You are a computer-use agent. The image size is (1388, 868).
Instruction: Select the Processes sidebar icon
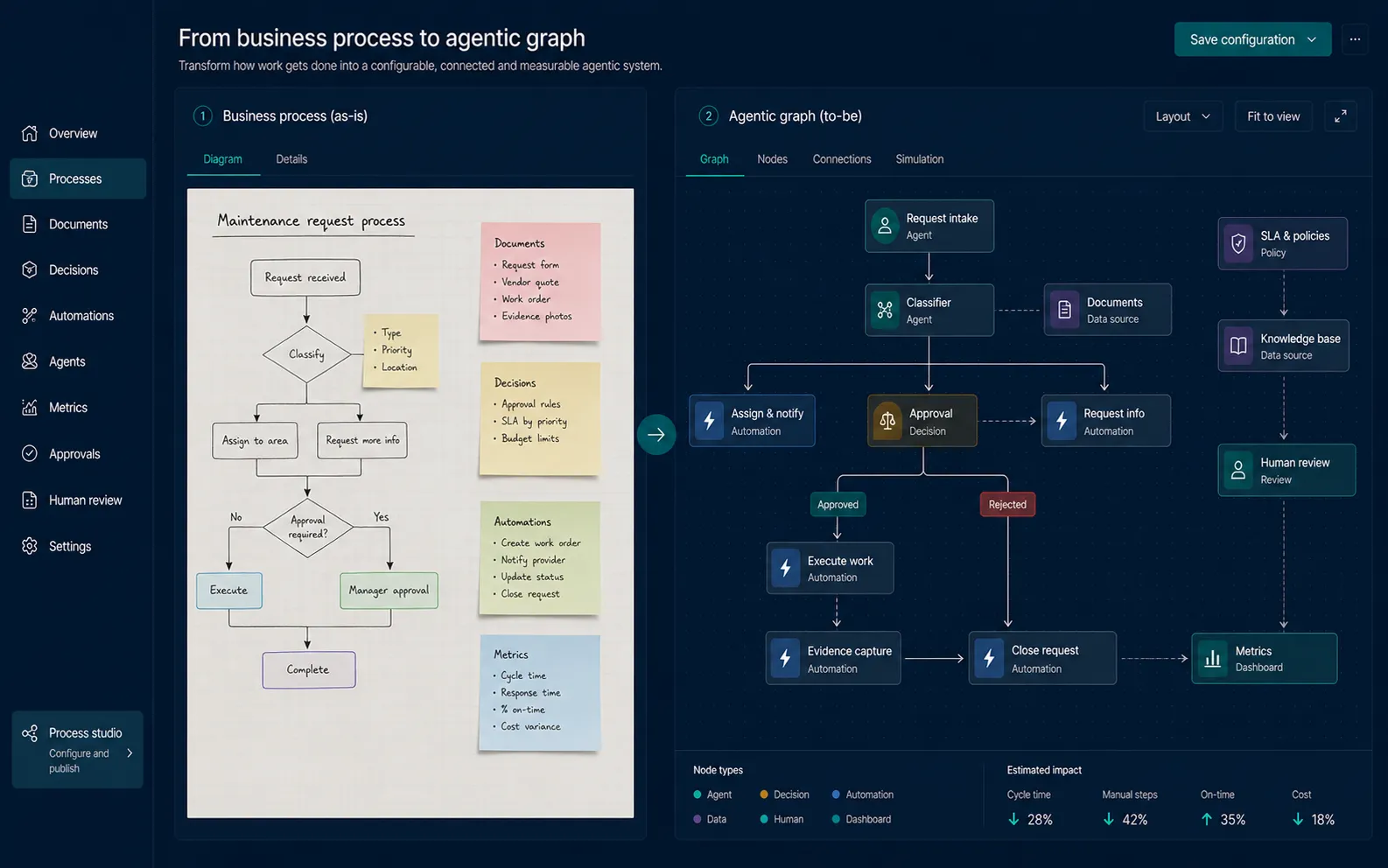tap(30, 178)
